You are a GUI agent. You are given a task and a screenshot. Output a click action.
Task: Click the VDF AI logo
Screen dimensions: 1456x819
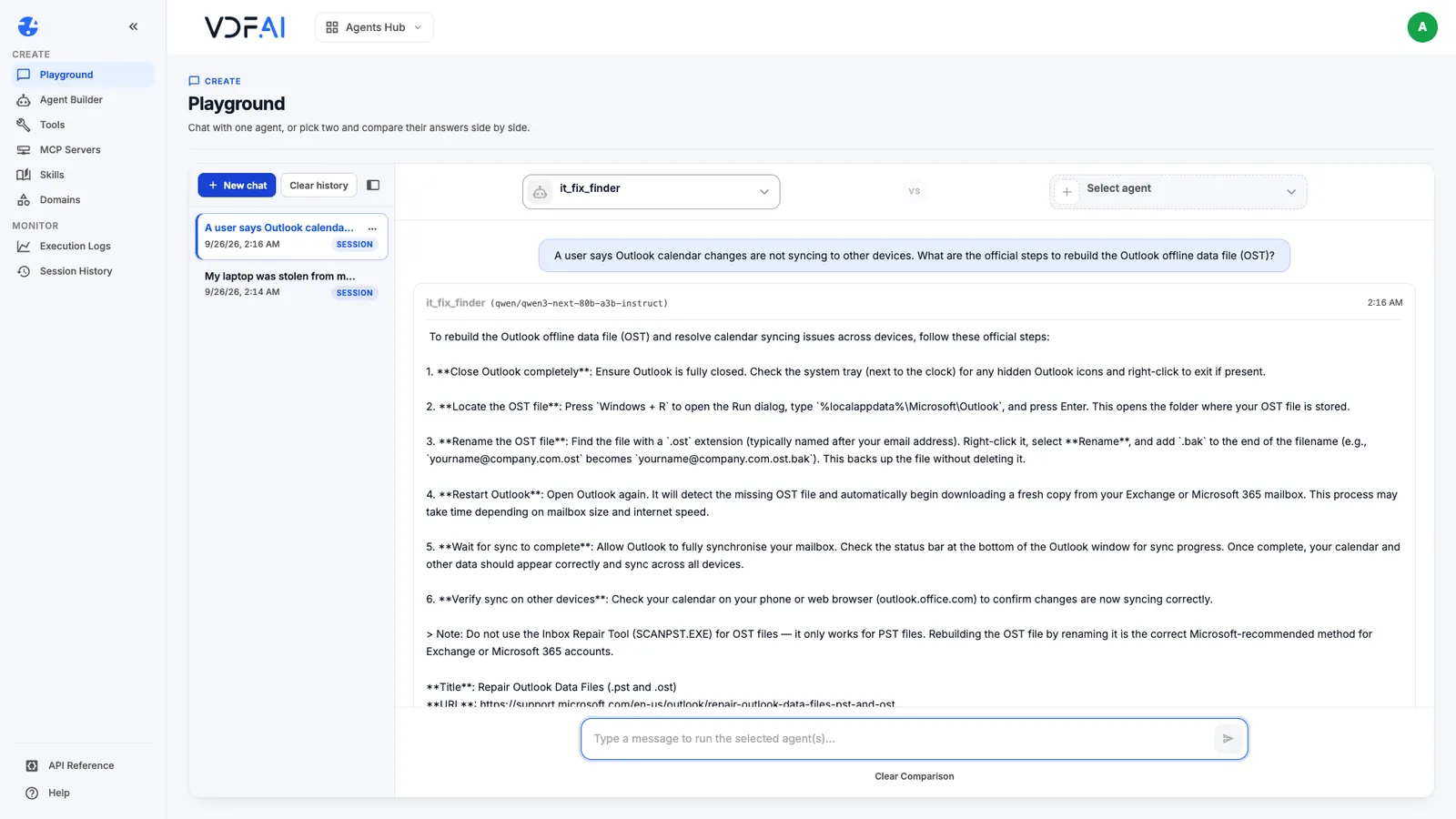[245, 27]
